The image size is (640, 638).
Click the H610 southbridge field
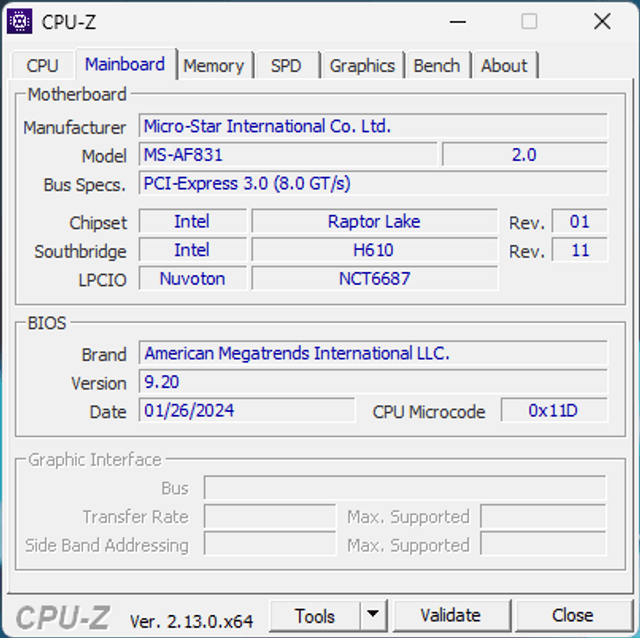[x=374, y=250]
